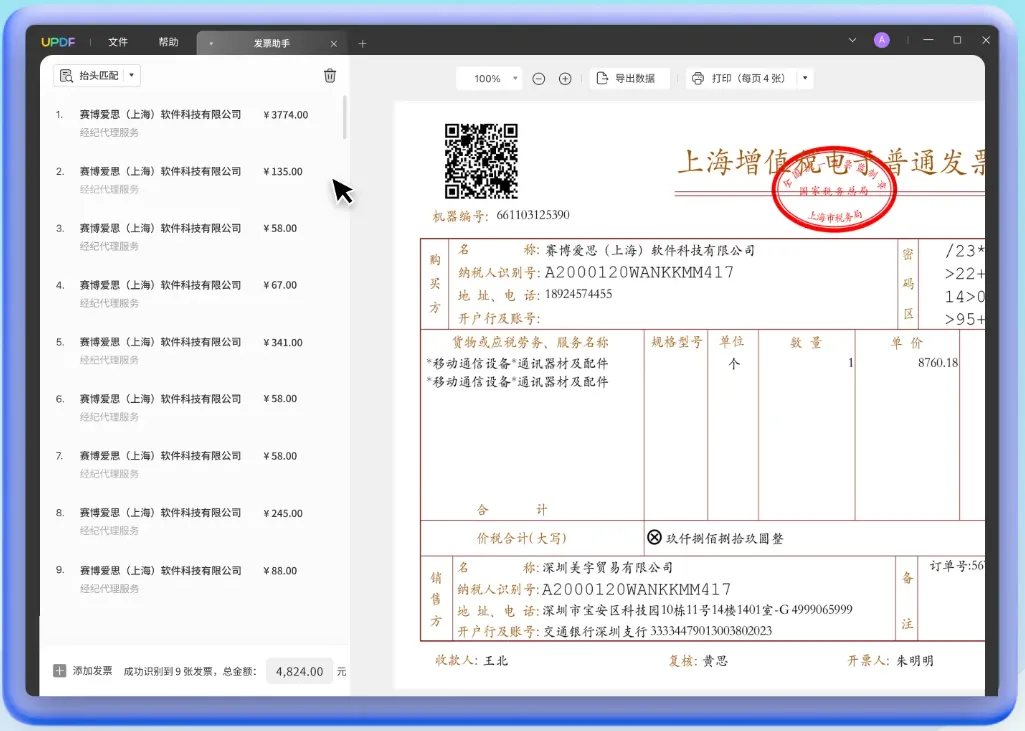
Task: Select invoice 6 row ¥58.00
Action: click(x=193, y=407)
